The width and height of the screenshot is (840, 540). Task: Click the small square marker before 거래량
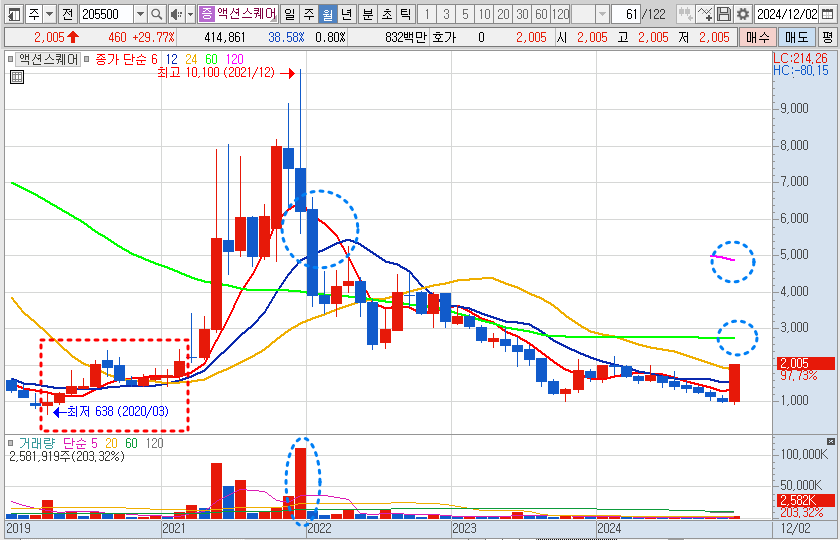(x=10, y=443)
